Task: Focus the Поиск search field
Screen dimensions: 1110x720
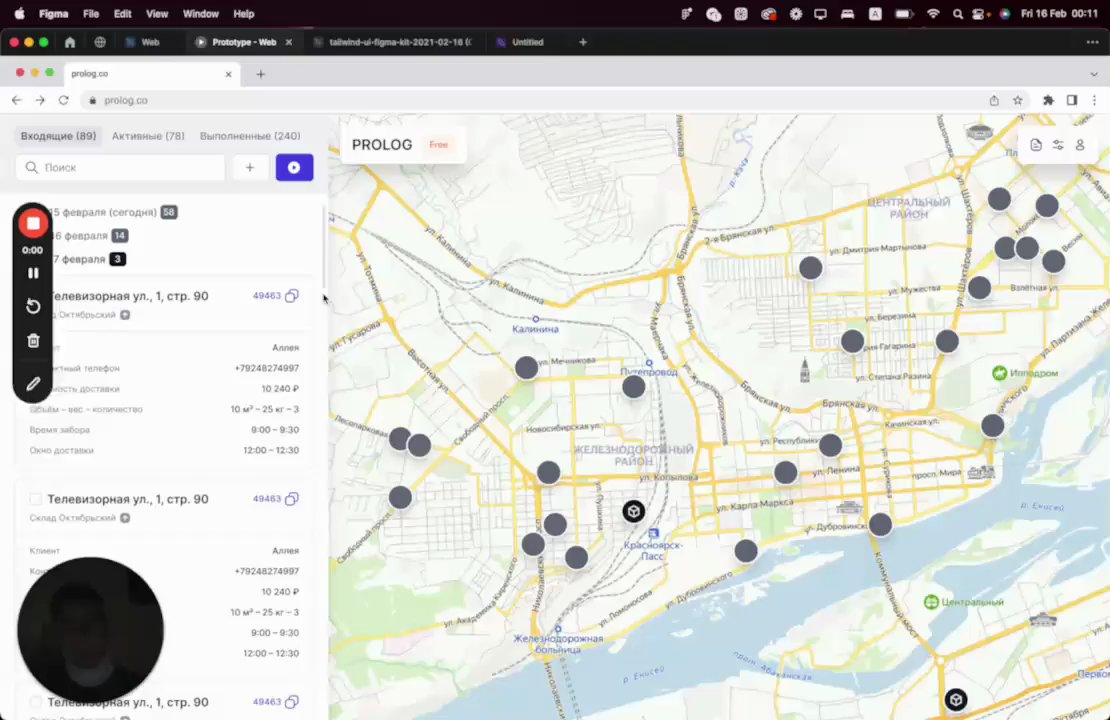Action: click(x=120, y=168)
